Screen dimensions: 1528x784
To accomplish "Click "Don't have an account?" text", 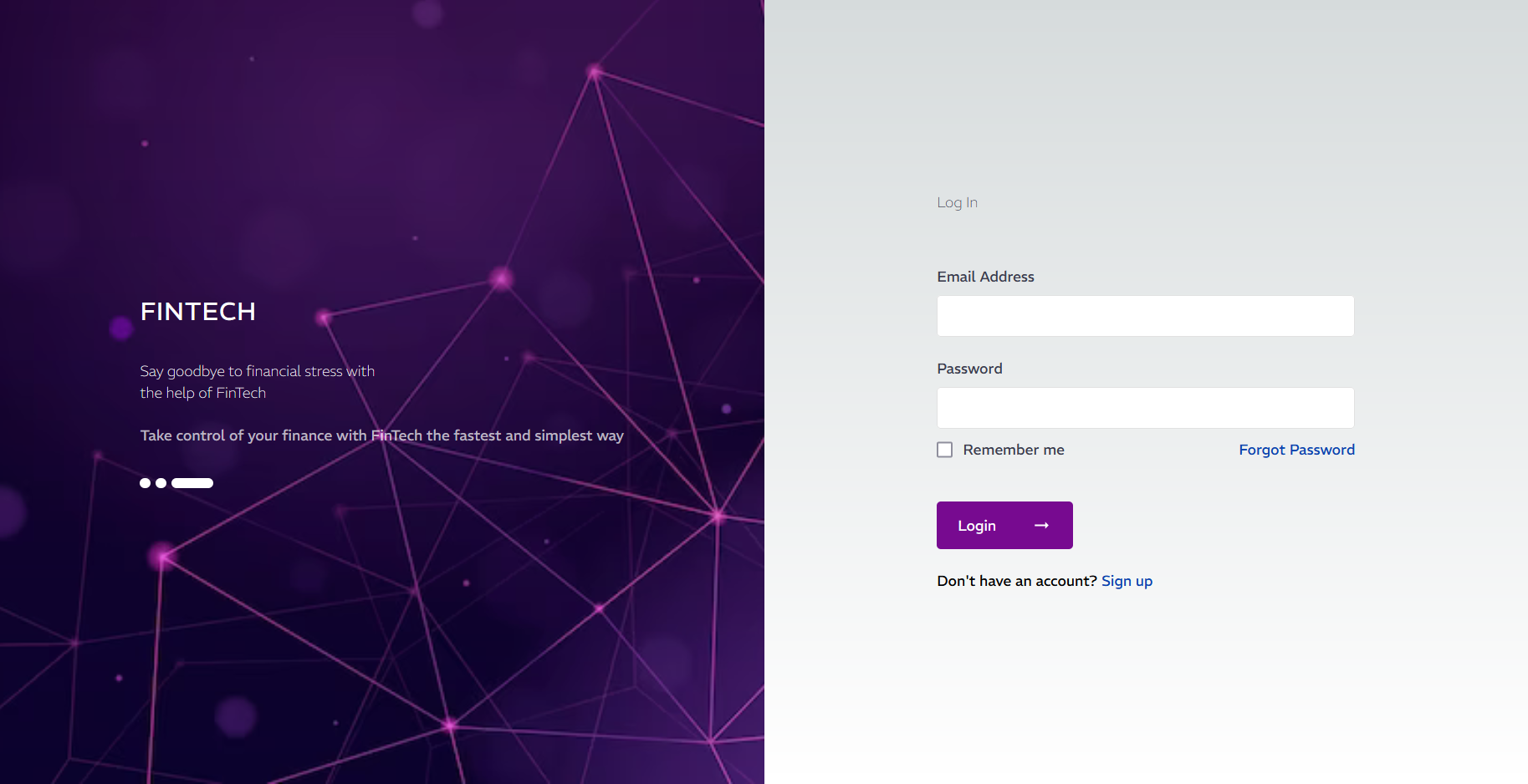I will (x=1017, y=581).
